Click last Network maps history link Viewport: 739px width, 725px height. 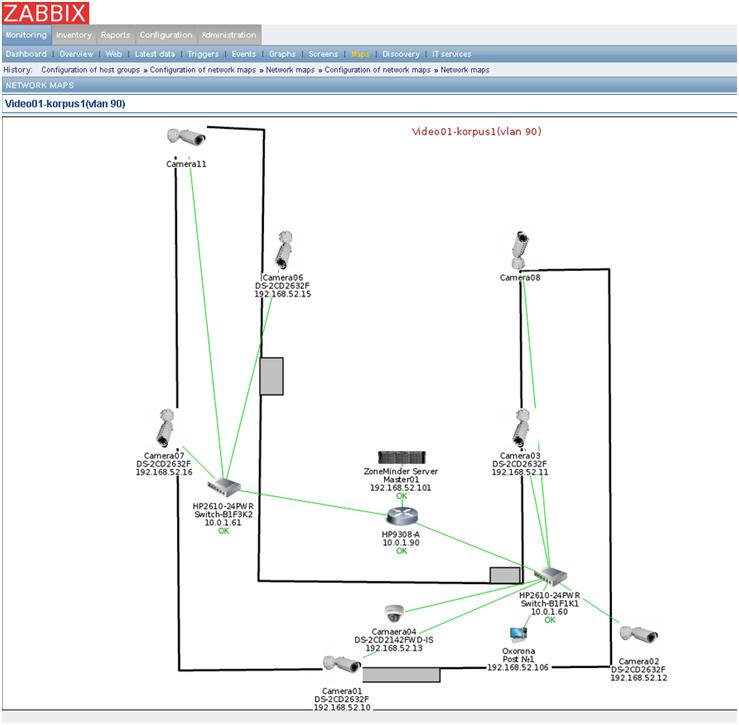click(465, 70)
